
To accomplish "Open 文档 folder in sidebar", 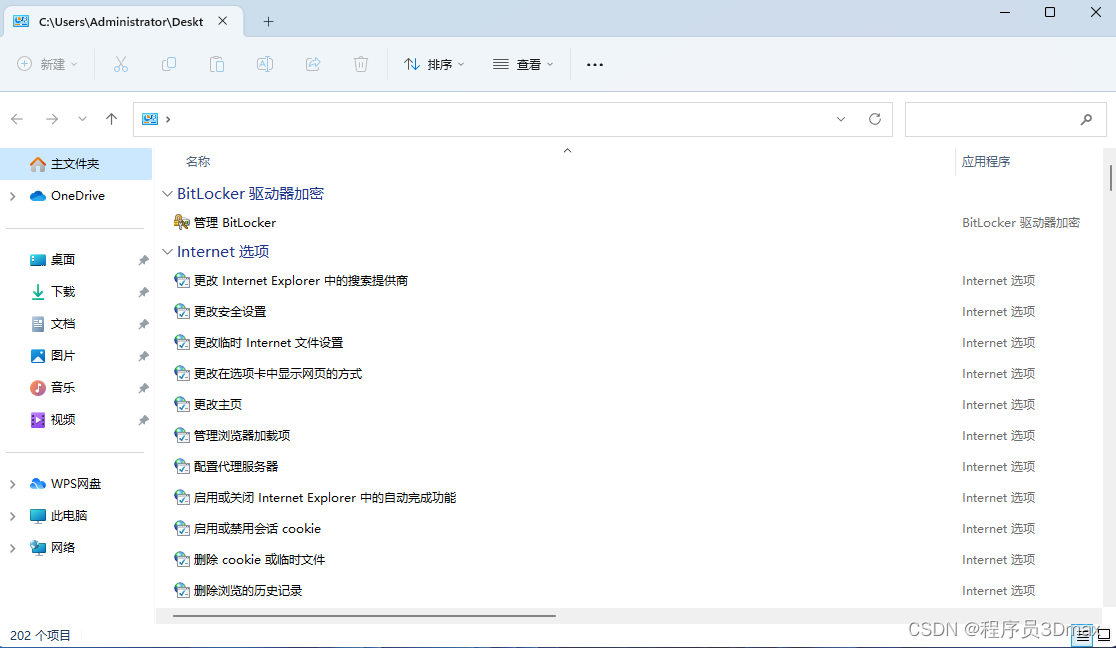I will tap(63, 324).
